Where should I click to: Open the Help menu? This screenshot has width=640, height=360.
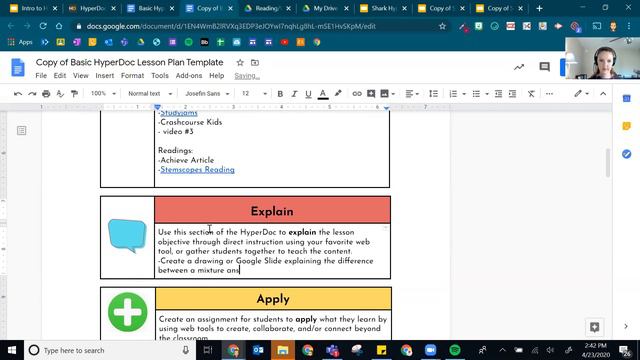point(216,76)
